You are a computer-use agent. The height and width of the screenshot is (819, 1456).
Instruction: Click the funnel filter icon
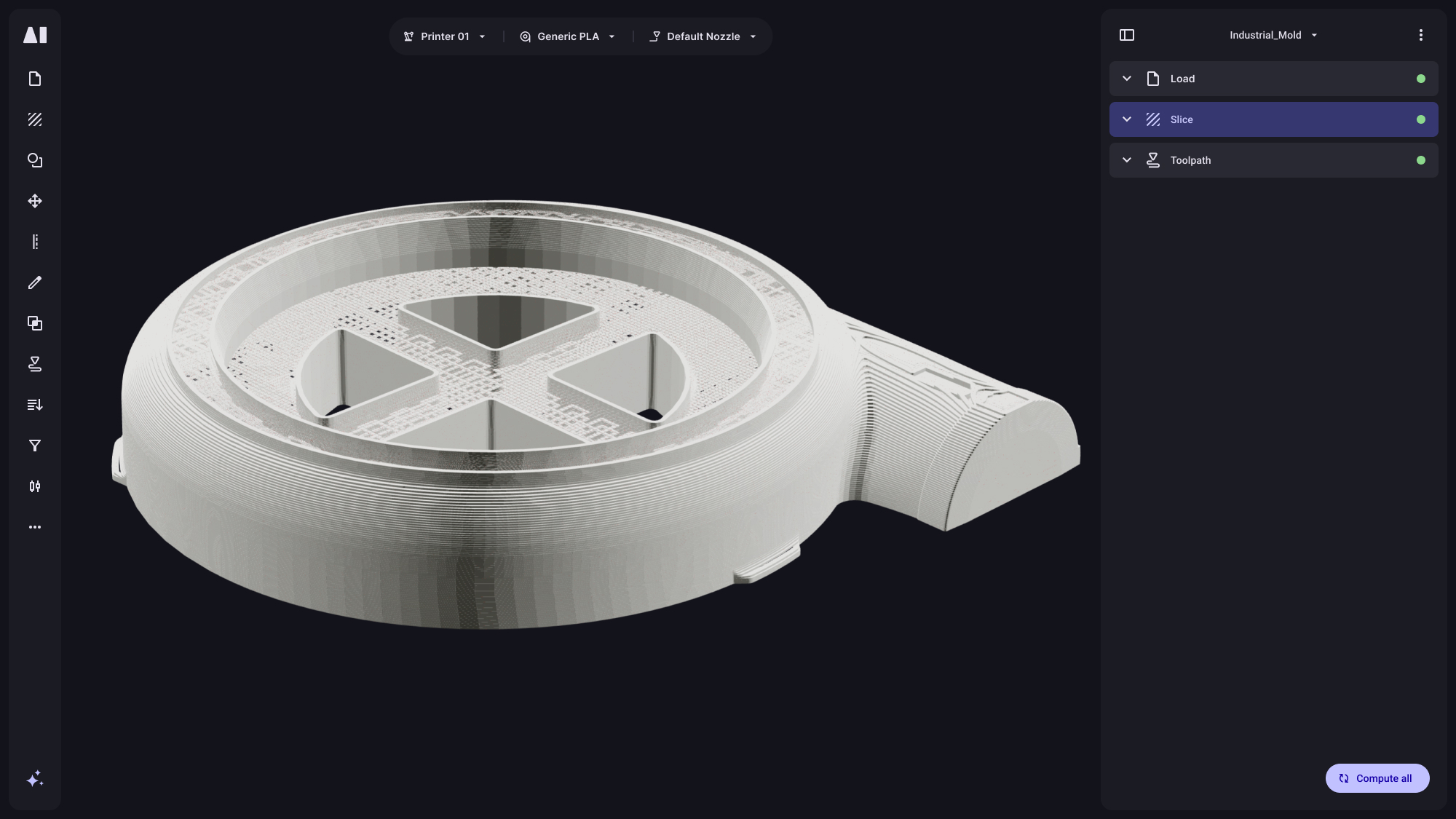[x=35, y=446]
